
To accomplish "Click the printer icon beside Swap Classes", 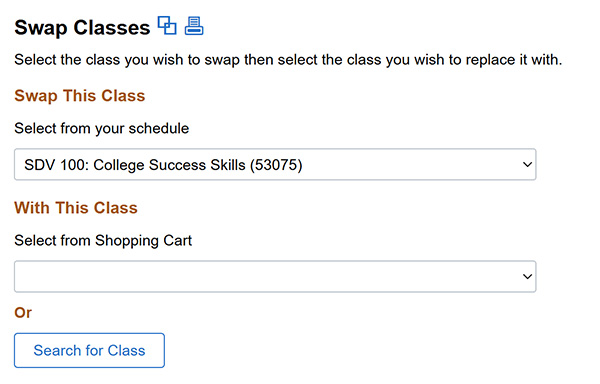I will coord(194,26).
